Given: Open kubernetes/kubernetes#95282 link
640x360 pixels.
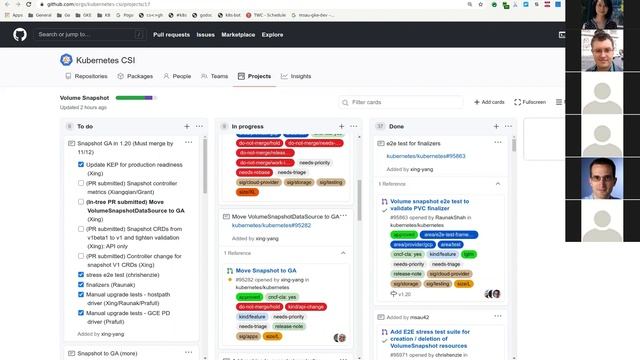Looking at the screenshot, I should pos(271,225).
